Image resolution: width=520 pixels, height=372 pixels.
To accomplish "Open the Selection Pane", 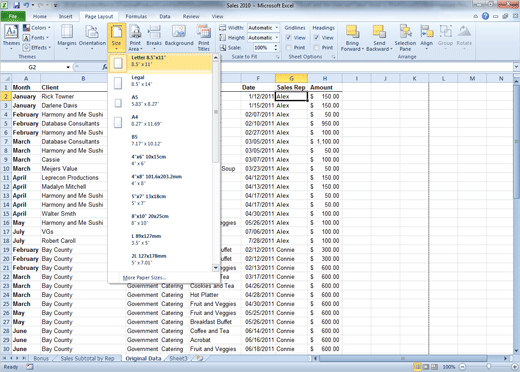I will pyautogui.click(x=405, y=37).
